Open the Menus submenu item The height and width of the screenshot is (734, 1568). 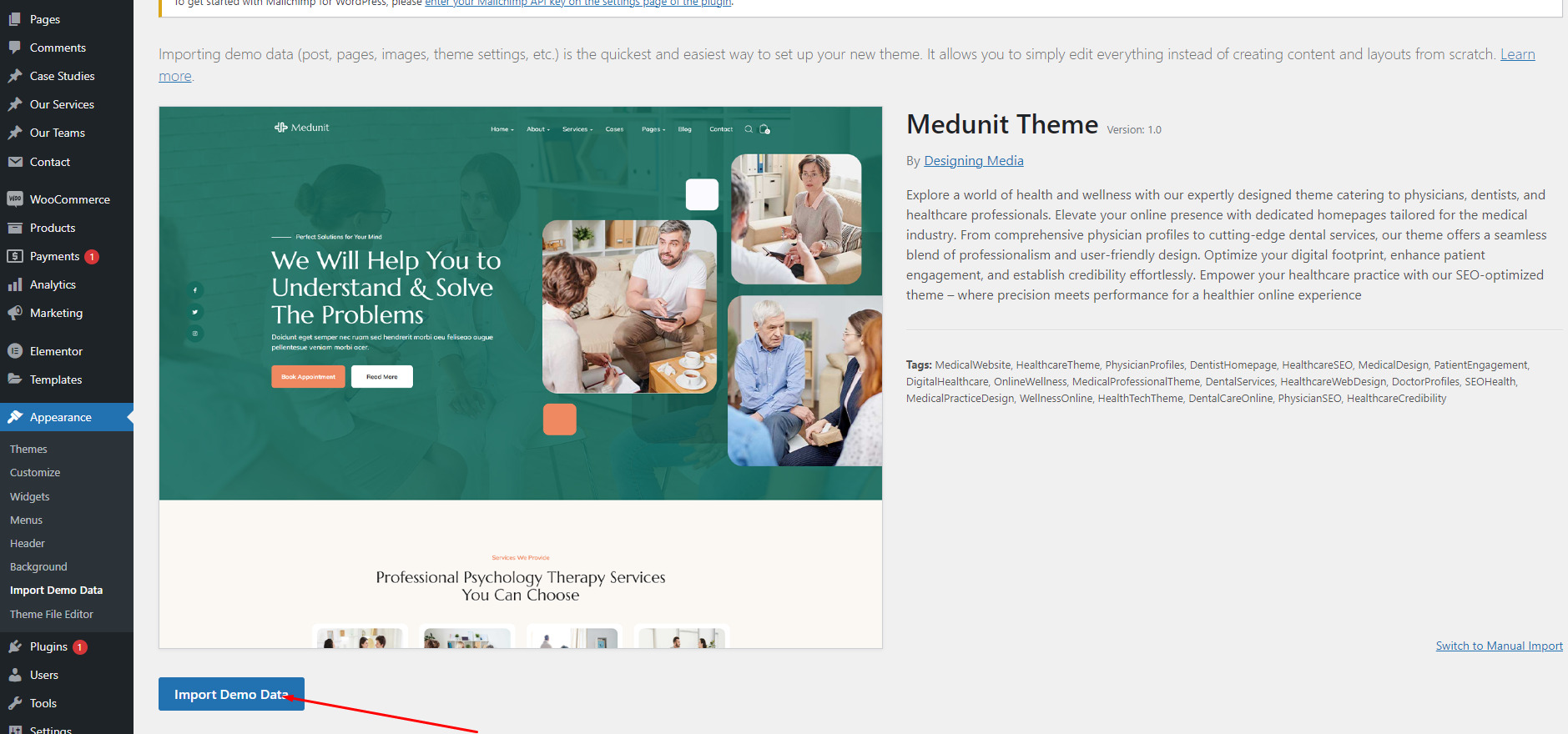tap(26, 520)
